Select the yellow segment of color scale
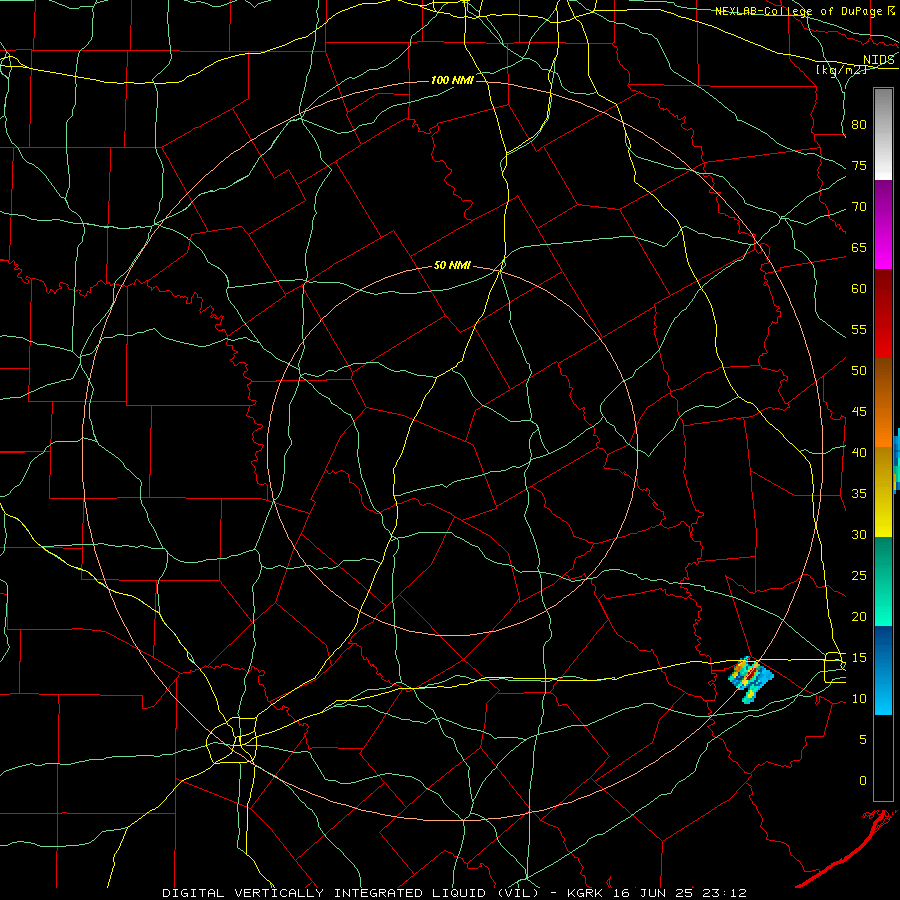 click(883, 492)
